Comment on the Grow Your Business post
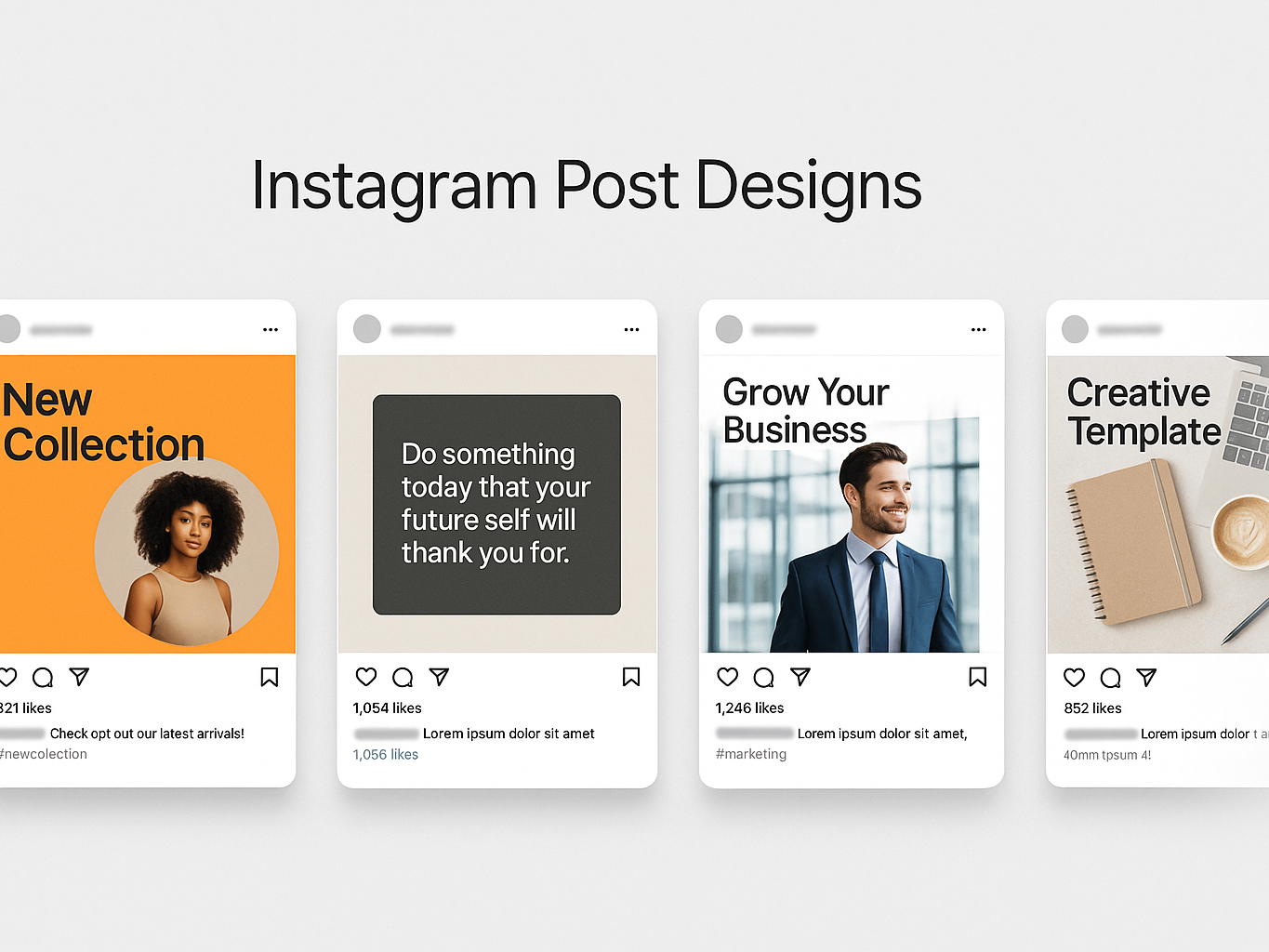Image resolution: width=1269 pixels, height=952 pixels. click(x=764, y=677)
